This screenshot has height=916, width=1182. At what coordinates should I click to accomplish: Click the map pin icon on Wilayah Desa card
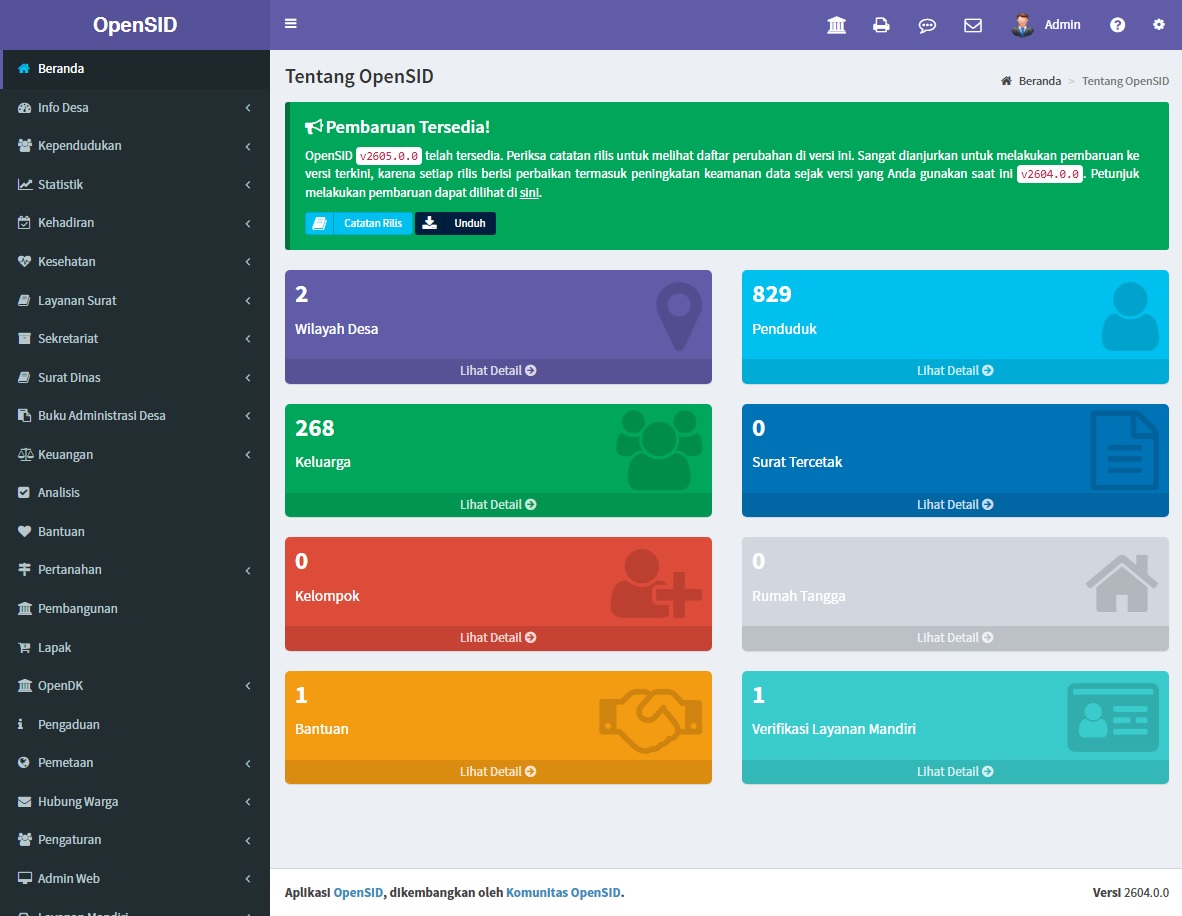point(679,316)
